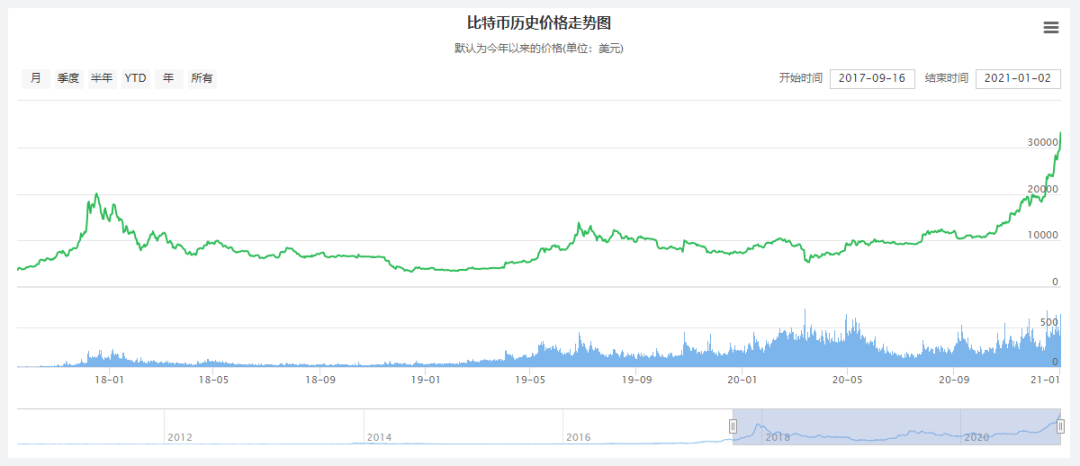1080x466 pixels.
Task: Click the 开始时间 label
Action: [800, 78]
